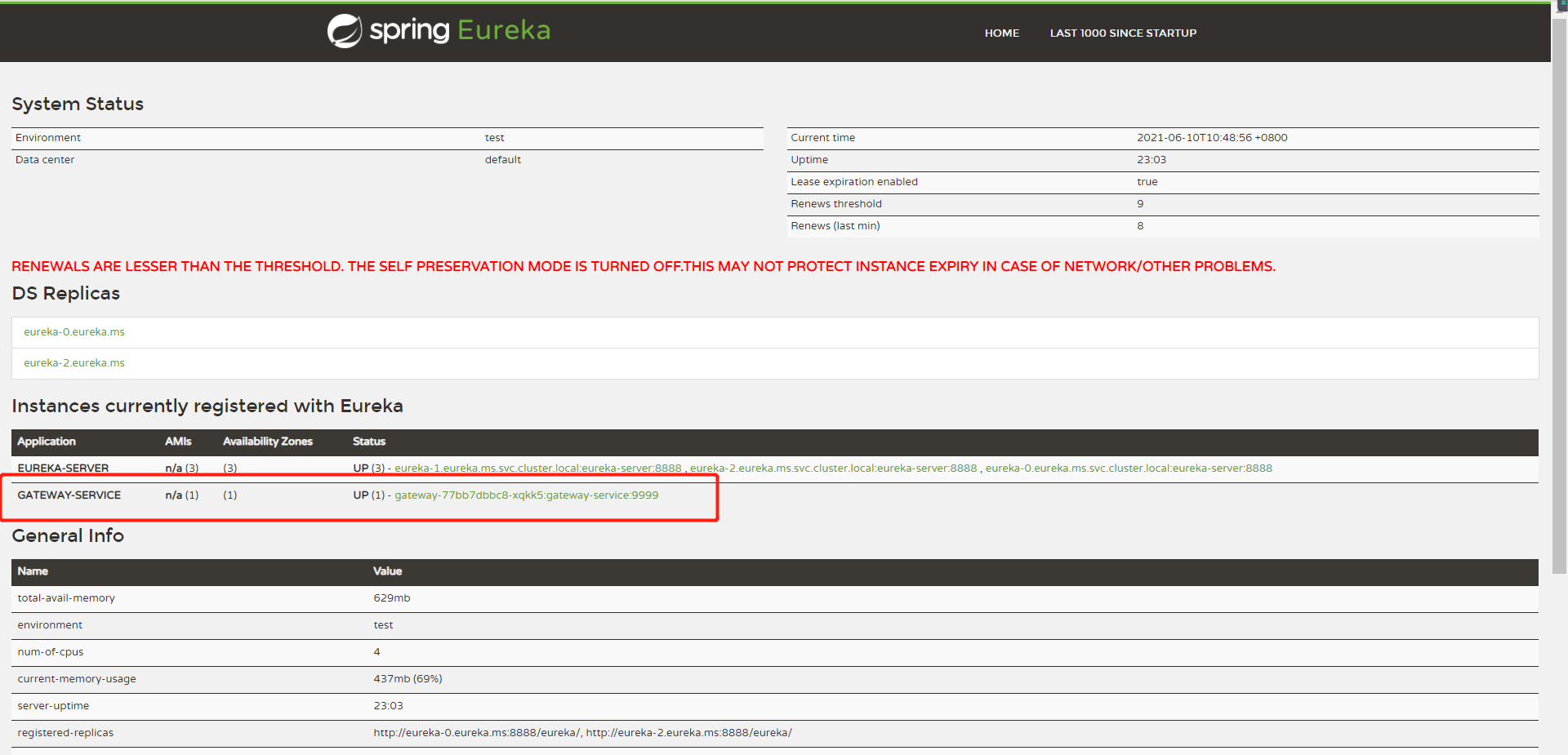
Task: Open eureka-1 eureka-server:8888 instance link
Action: (x=537, y=469)
